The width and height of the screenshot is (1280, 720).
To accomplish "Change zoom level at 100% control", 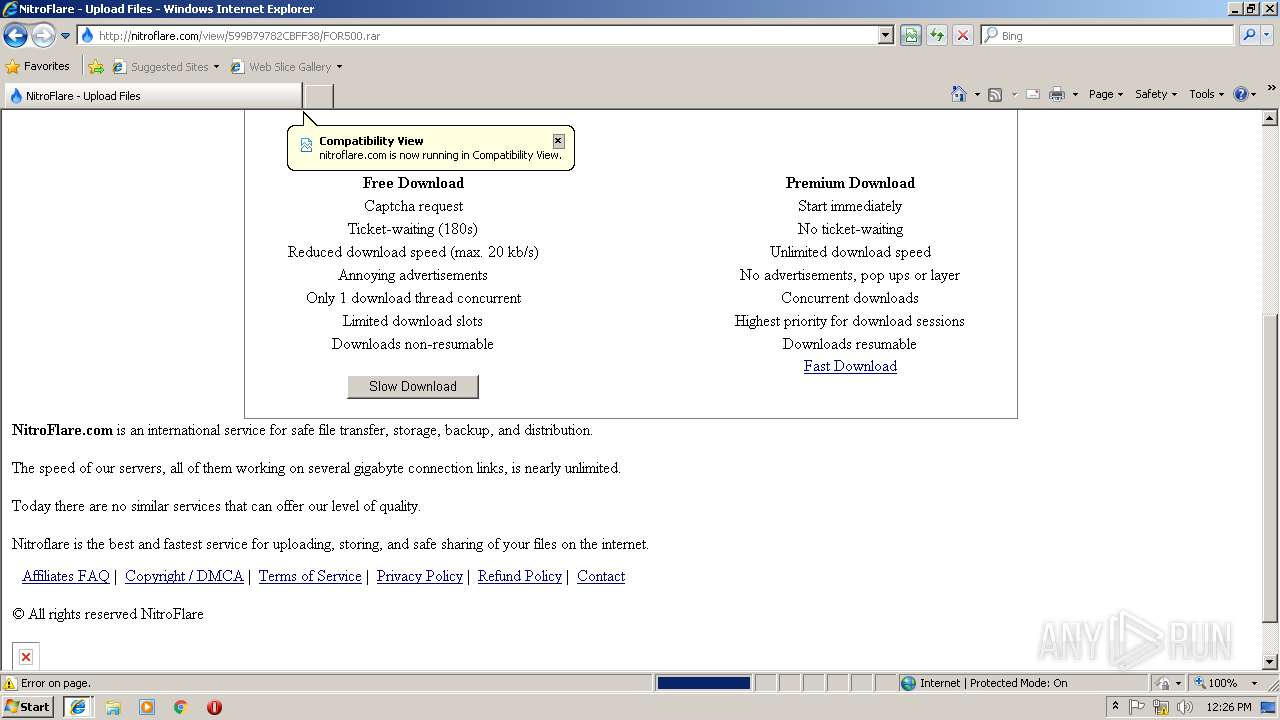I will [x=1225, y=683].
